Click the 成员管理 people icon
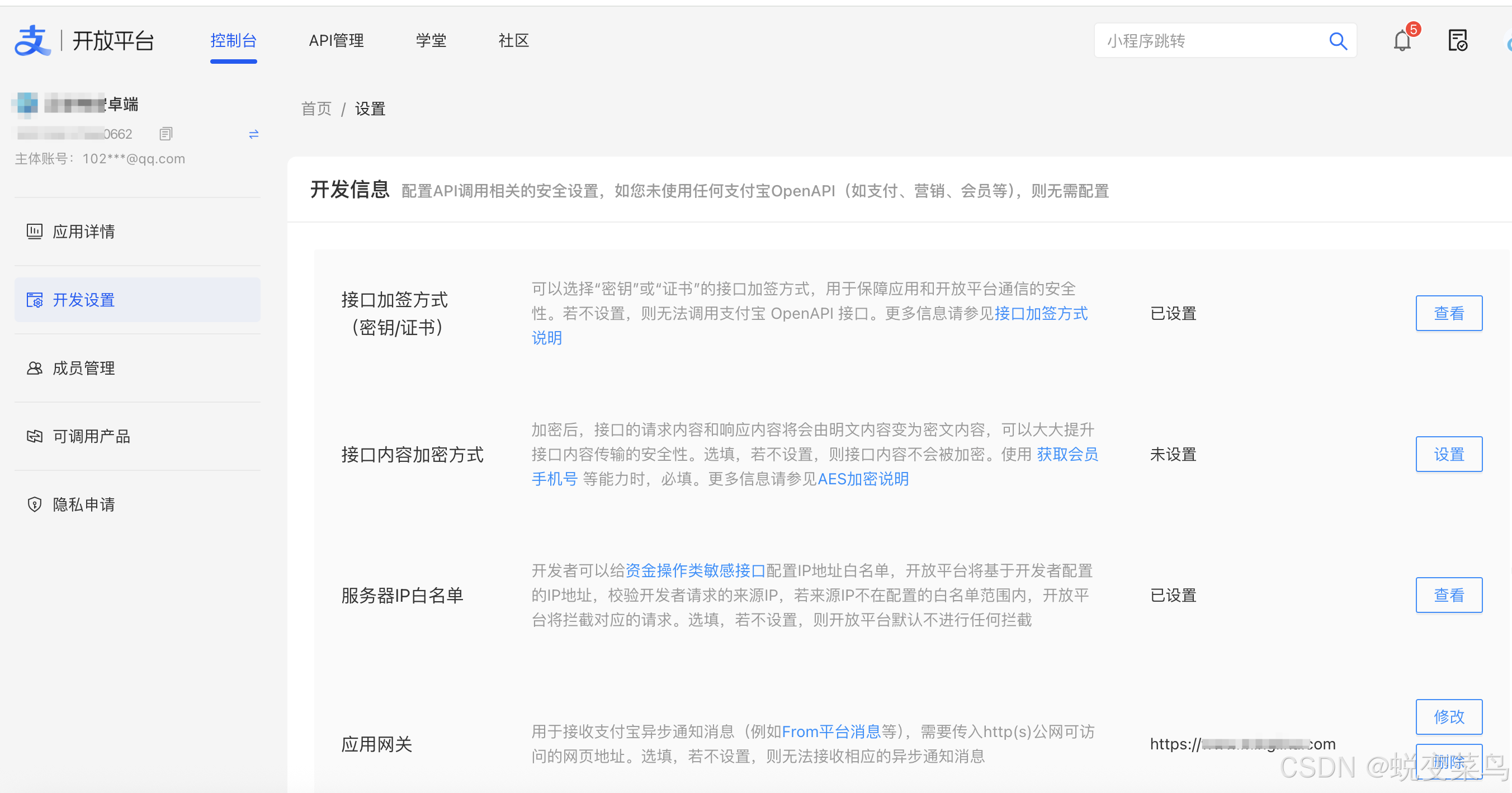 35,368
